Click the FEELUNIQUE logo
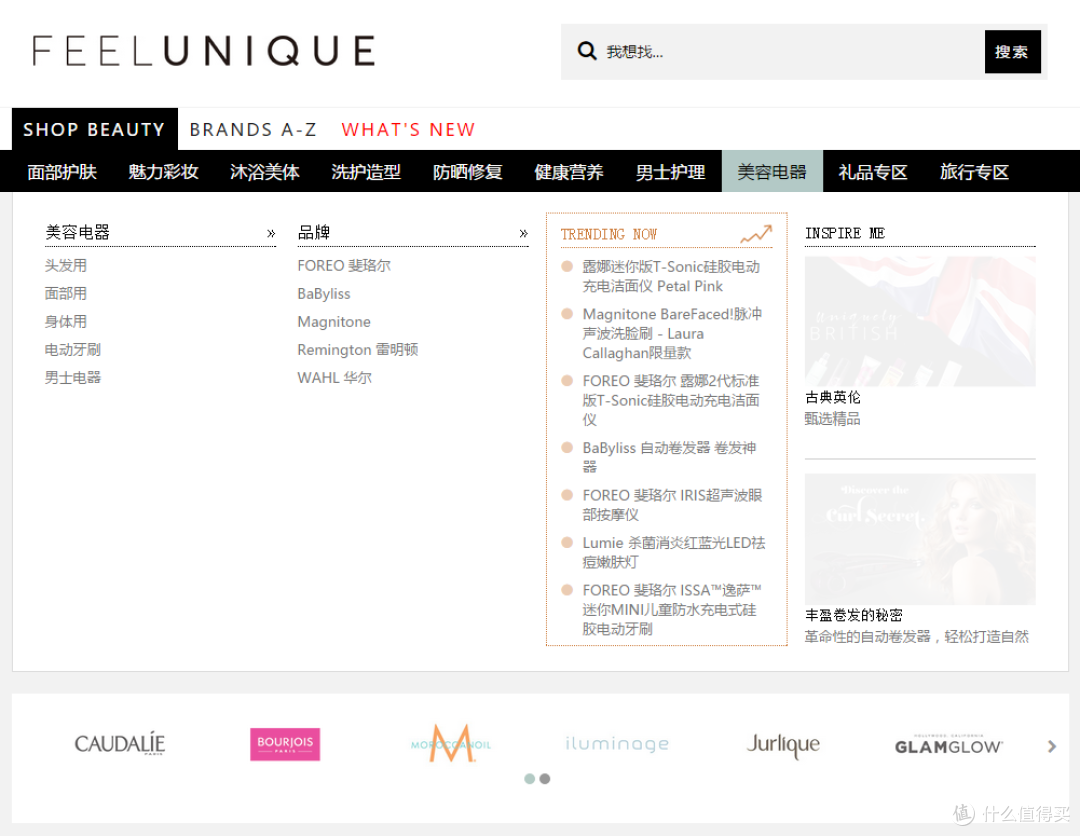This screenshot has height=836, width=1080. pos(204,51)
